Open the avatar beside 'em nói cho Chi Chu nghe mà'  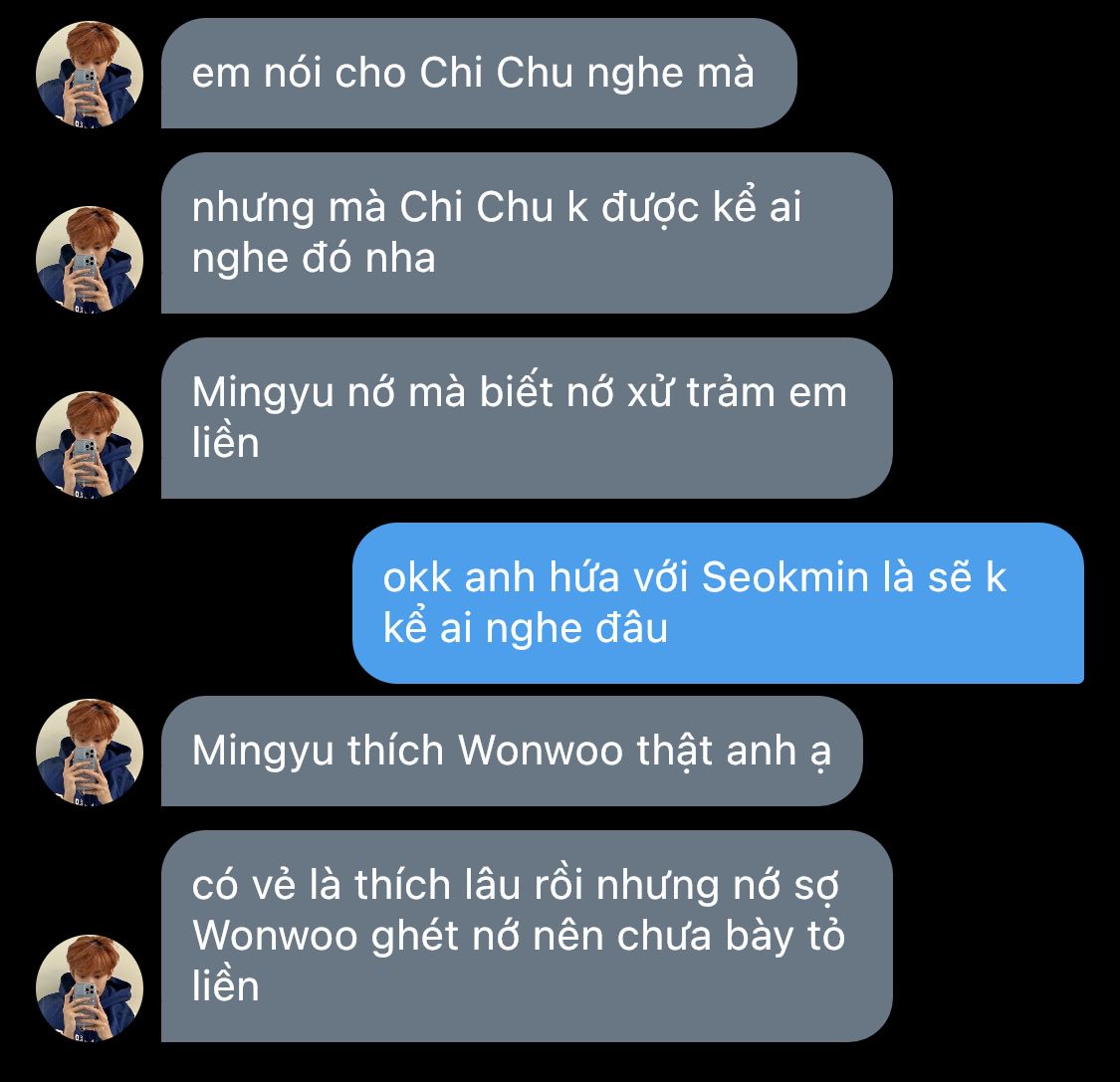90,75
